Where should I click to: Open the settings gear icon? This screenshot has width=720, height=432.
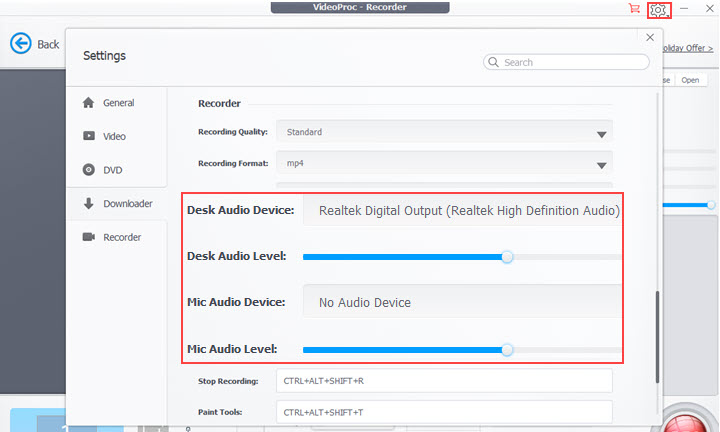pyautogui.click(x=658, y=10)
